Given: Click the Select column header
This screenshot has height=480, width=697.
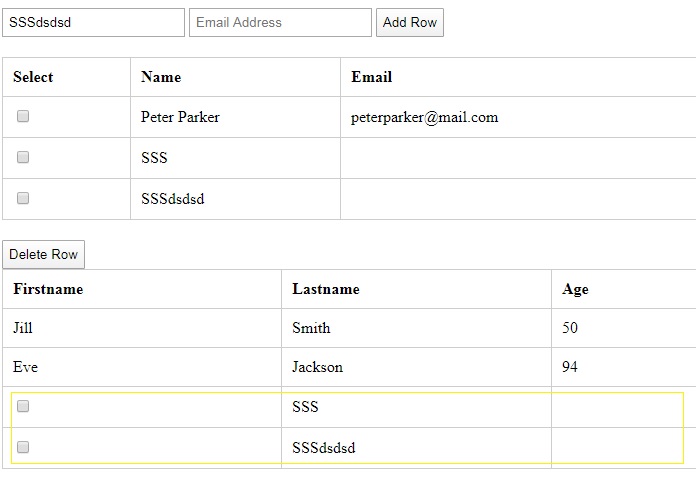Looking at the screenshot, I should (x=66, y=77).
